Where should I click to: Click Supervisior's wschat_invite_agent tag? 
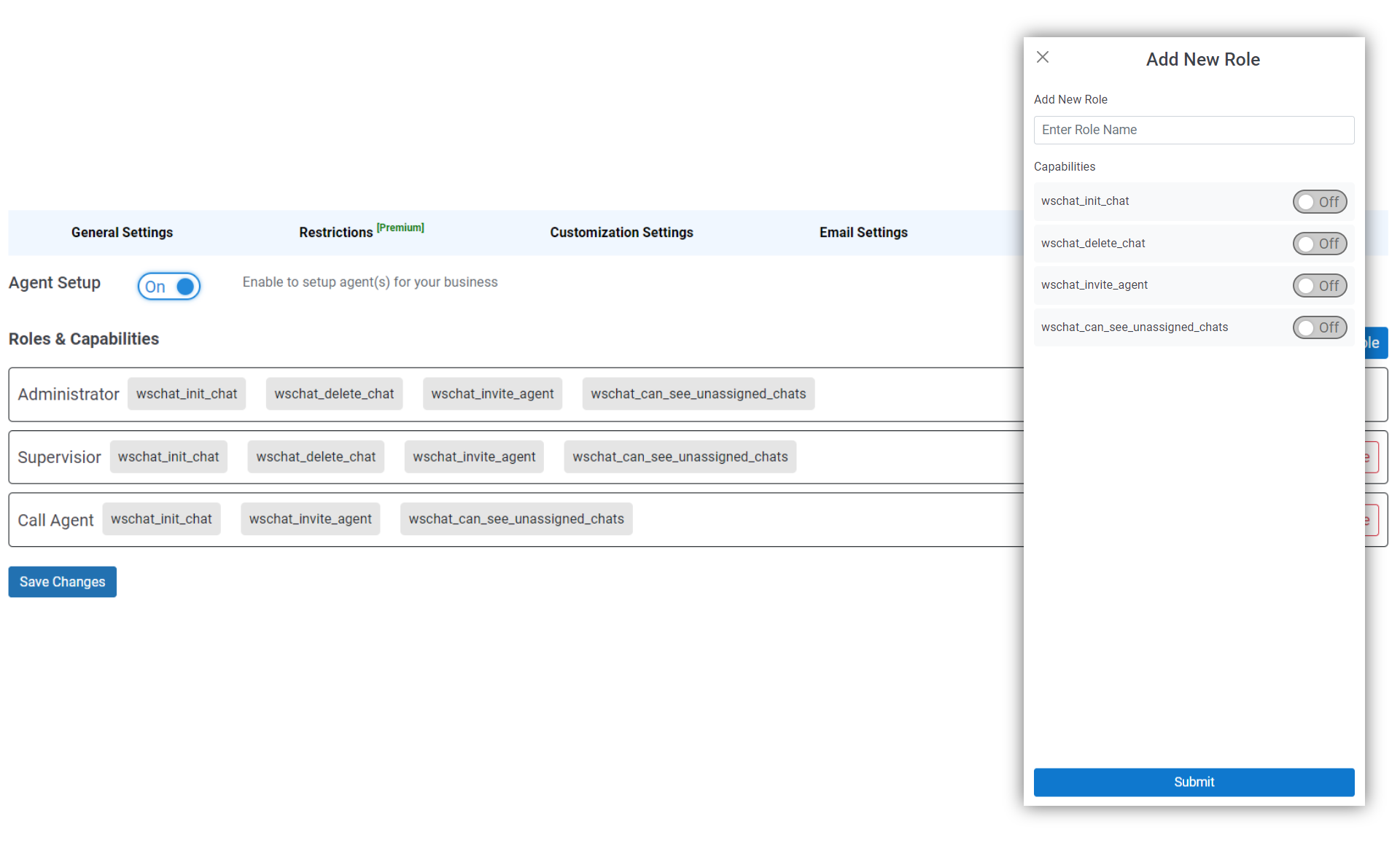[x=474, y=457]
